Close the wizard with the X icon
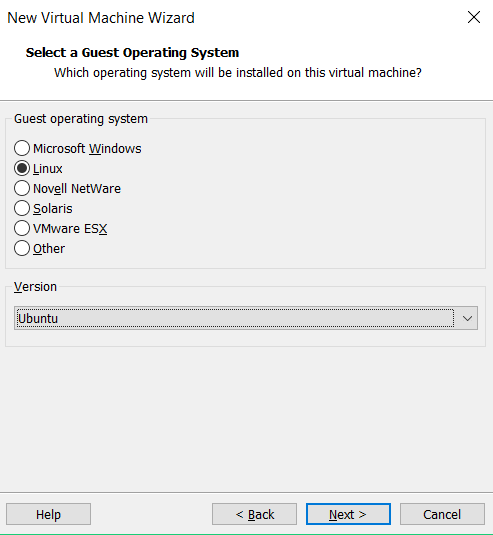The width and height of the screenshot is (493, 535). click(x=474, y=17)
